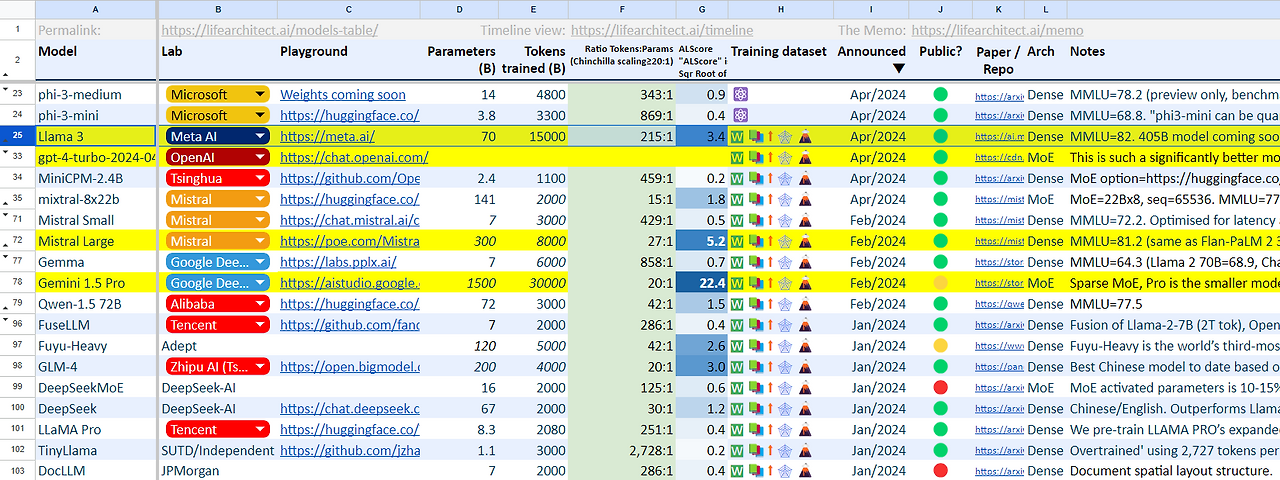Click the atom icon in phi-3-medium row
This screenshot has height=480, width=1280.
click(x=741, y=94)
